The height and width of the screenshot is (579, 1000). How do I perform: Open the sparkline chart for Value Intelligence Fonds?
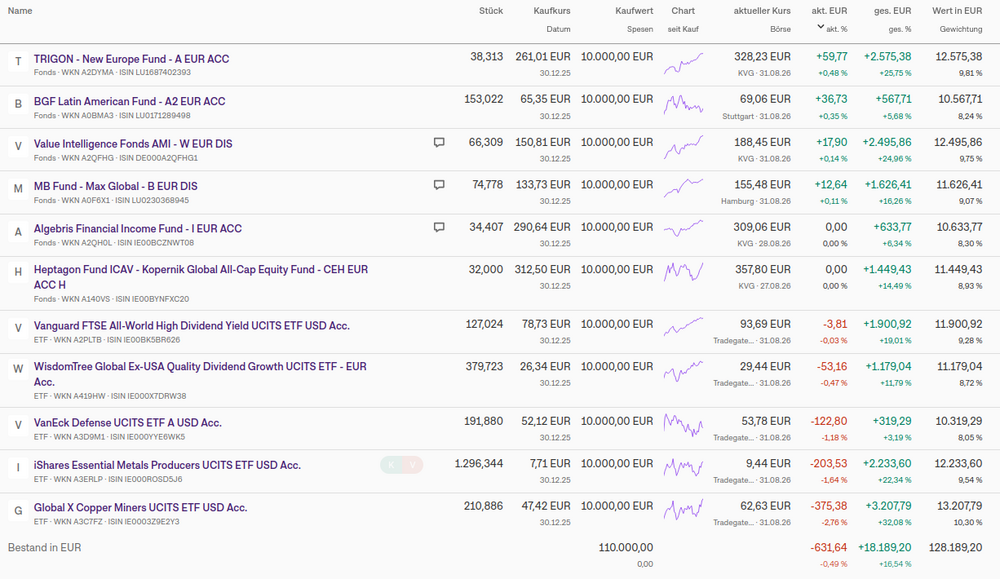click(683, 147)
